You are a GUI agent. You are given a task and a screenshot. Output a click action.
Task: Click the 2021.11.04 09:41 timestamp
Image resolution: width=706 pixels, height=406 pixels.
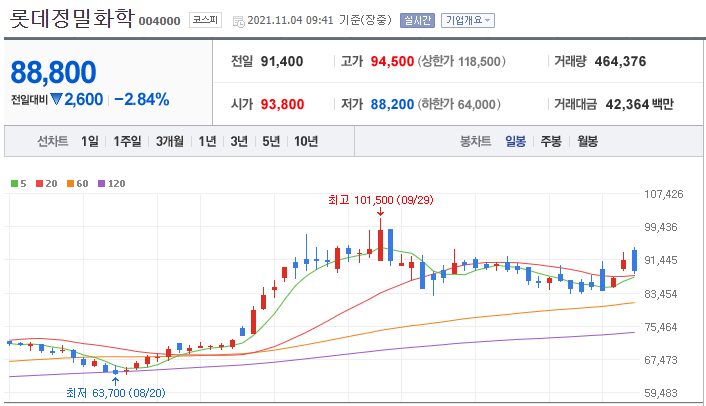(290, 20)
